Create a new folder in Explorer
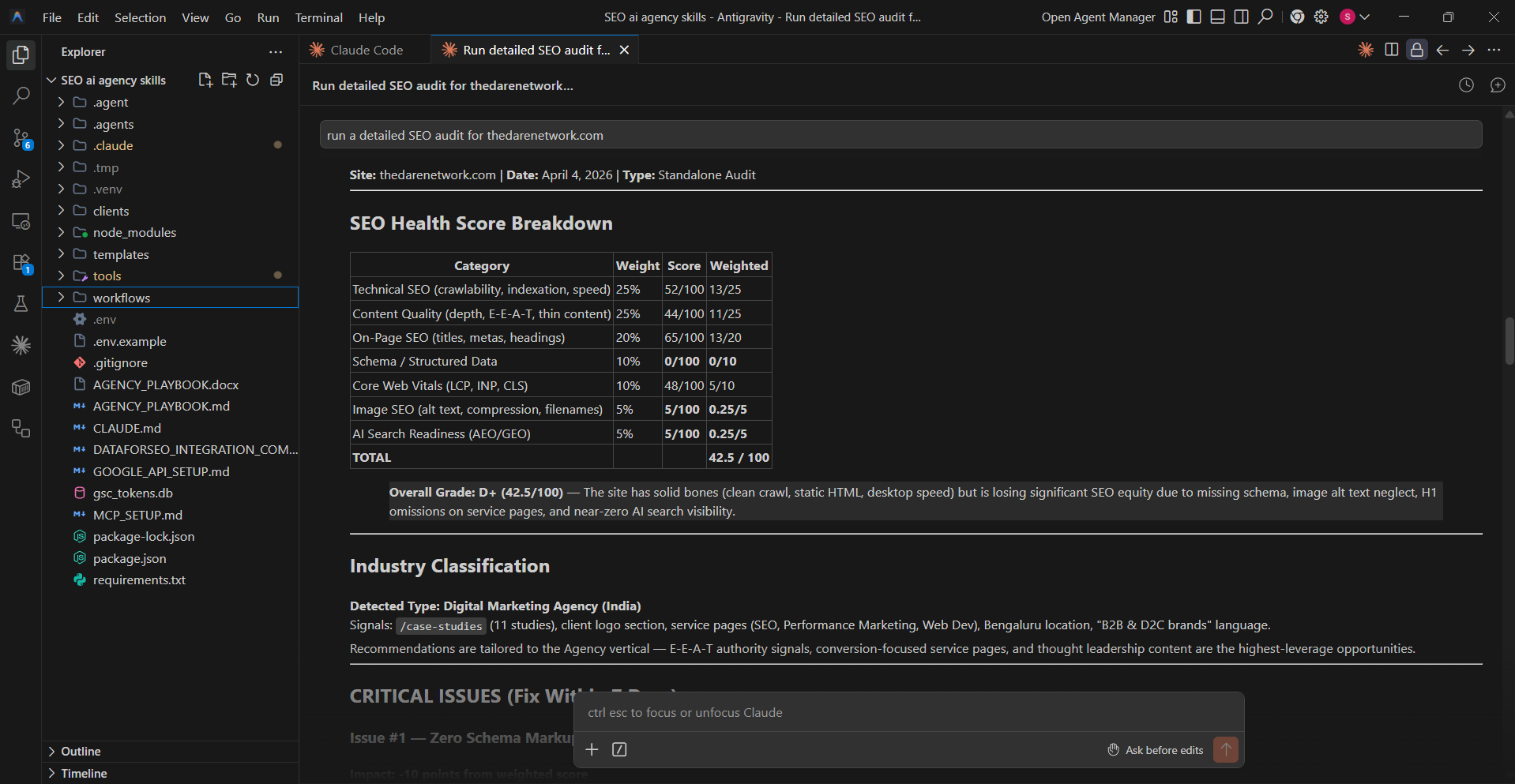The image size is (1515, 784). [229, 80]
